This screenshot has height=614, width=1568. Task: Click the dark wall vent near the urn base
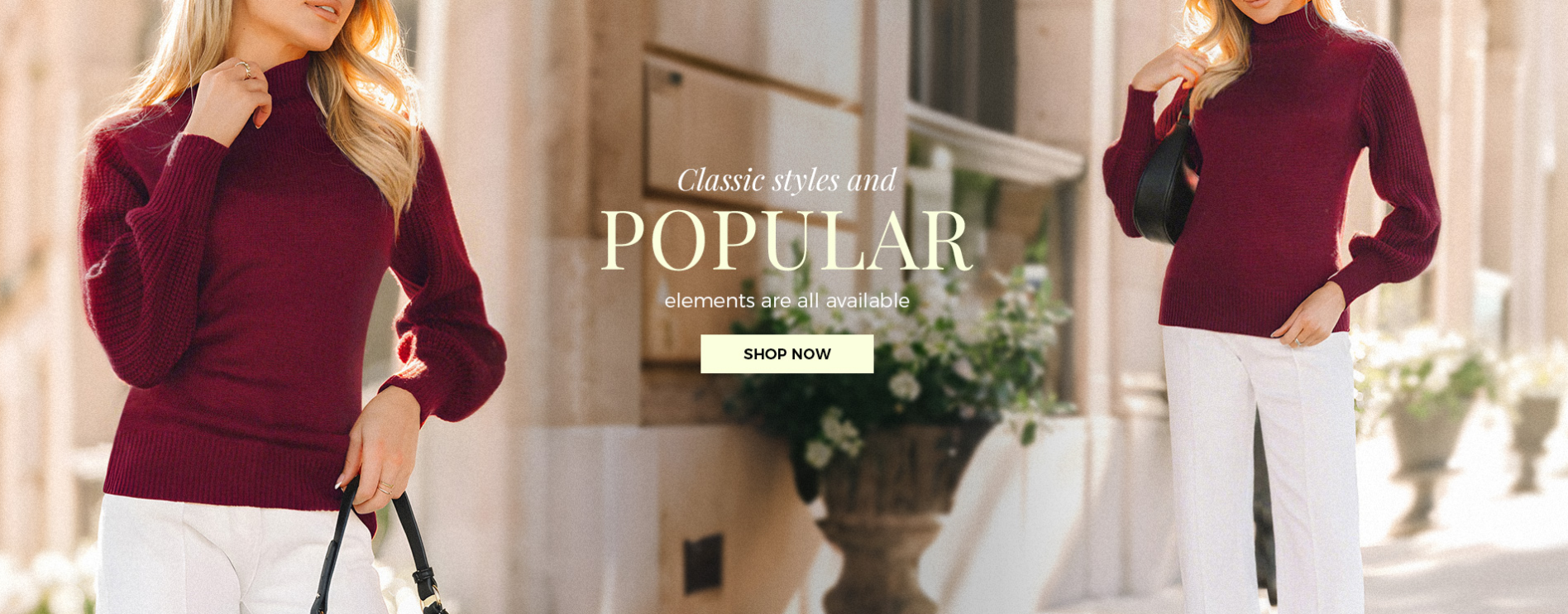pos(703,563)
